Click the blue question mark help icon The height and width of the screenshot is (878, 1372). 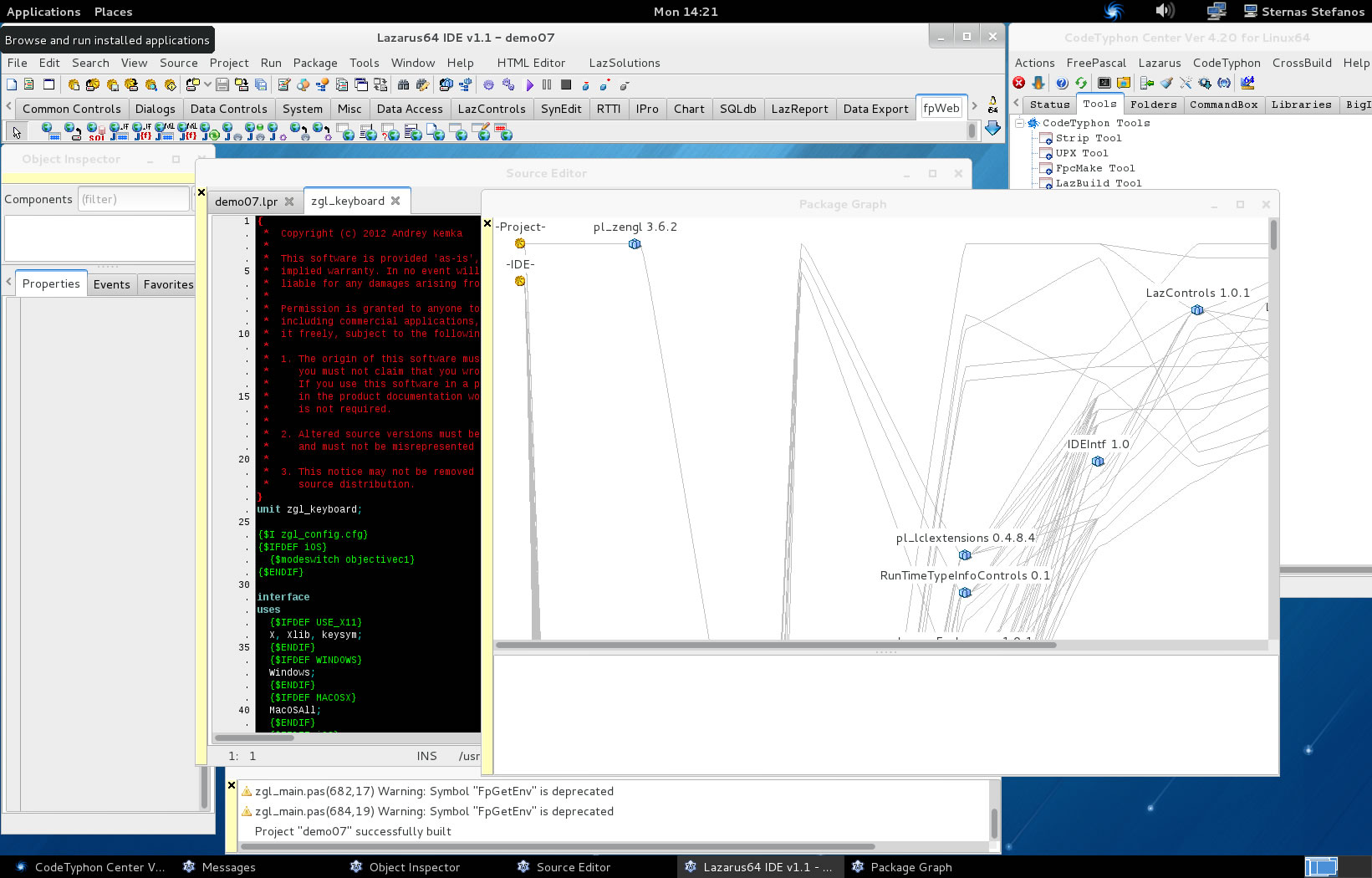[1062, 83]
